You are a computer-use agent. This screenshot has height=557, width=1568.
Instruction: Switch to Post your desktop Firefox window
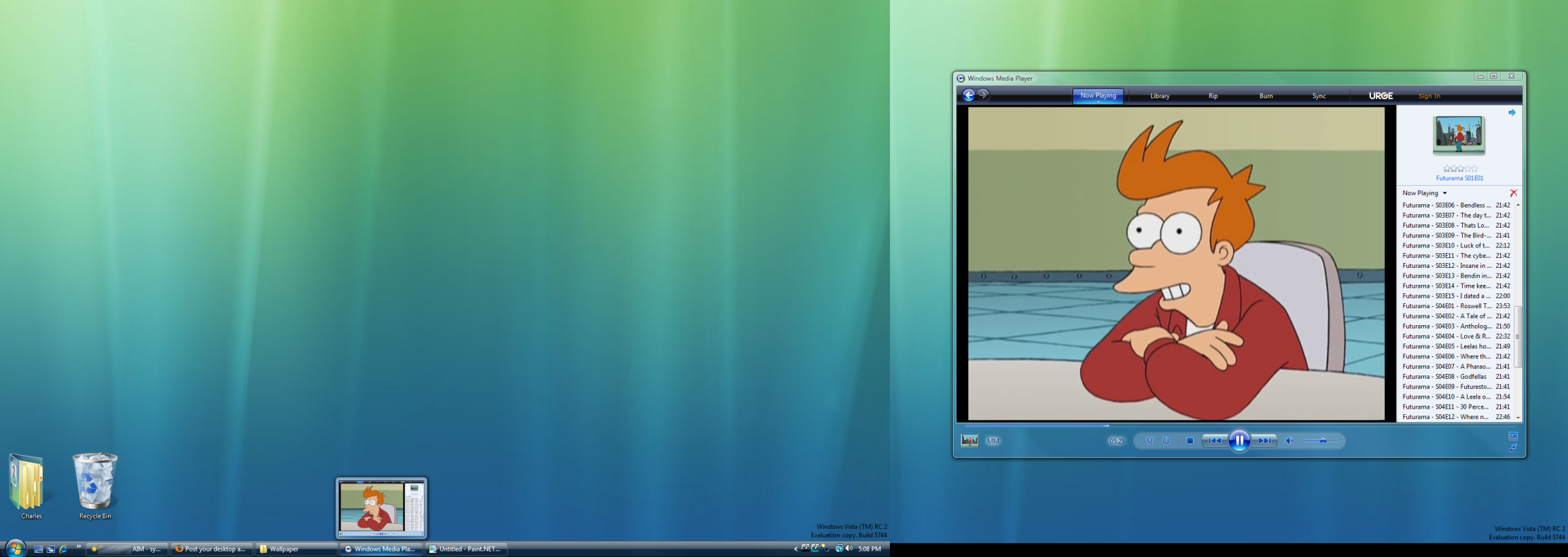click(211, 549)
